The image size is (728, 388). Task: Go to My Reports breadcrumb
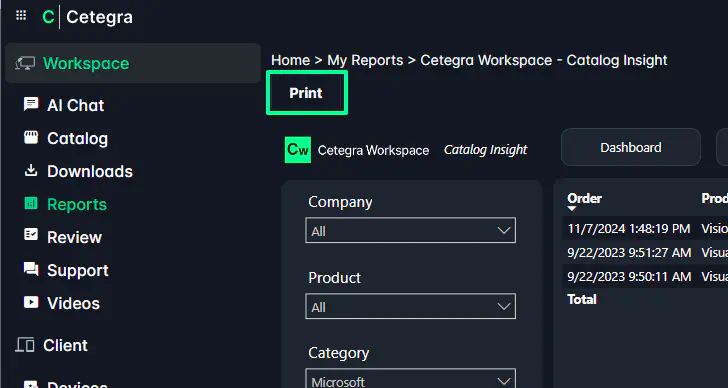point(365,60)
